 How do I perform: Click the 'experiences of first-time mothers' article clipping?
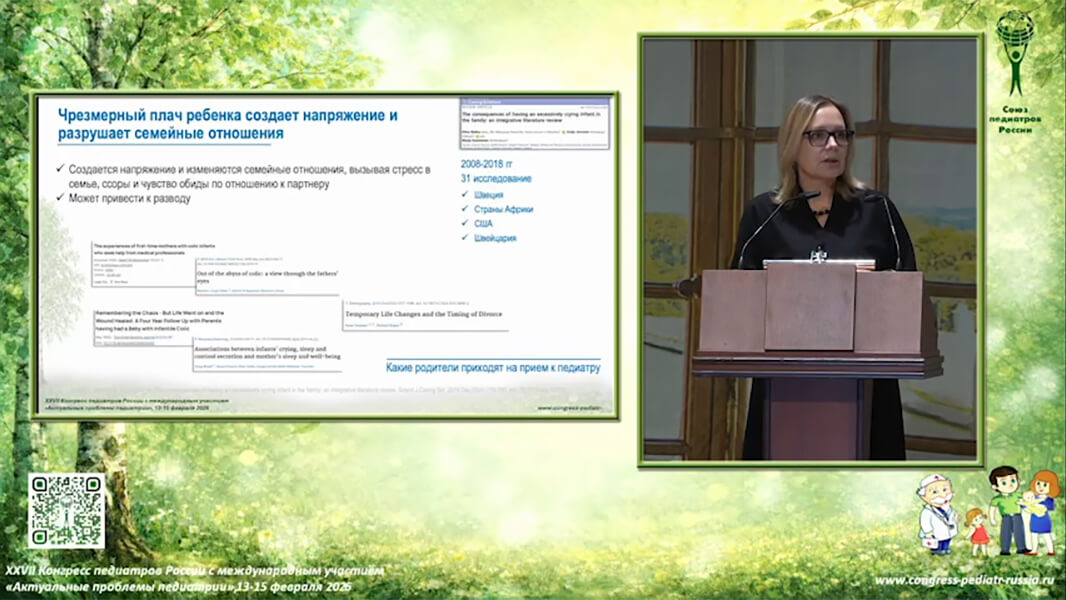tap(155, 263)
